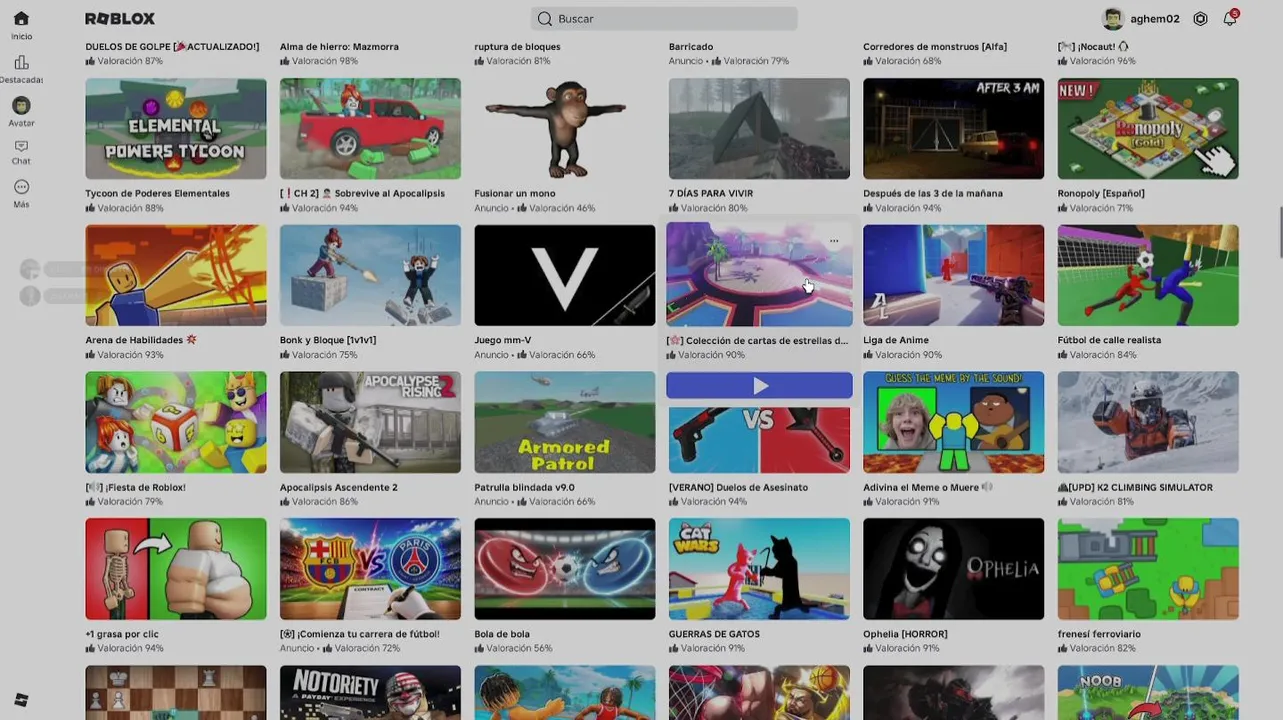
Task: Open the Apocalipsis Ascendente 2 thumbnail
Action: 370,422
